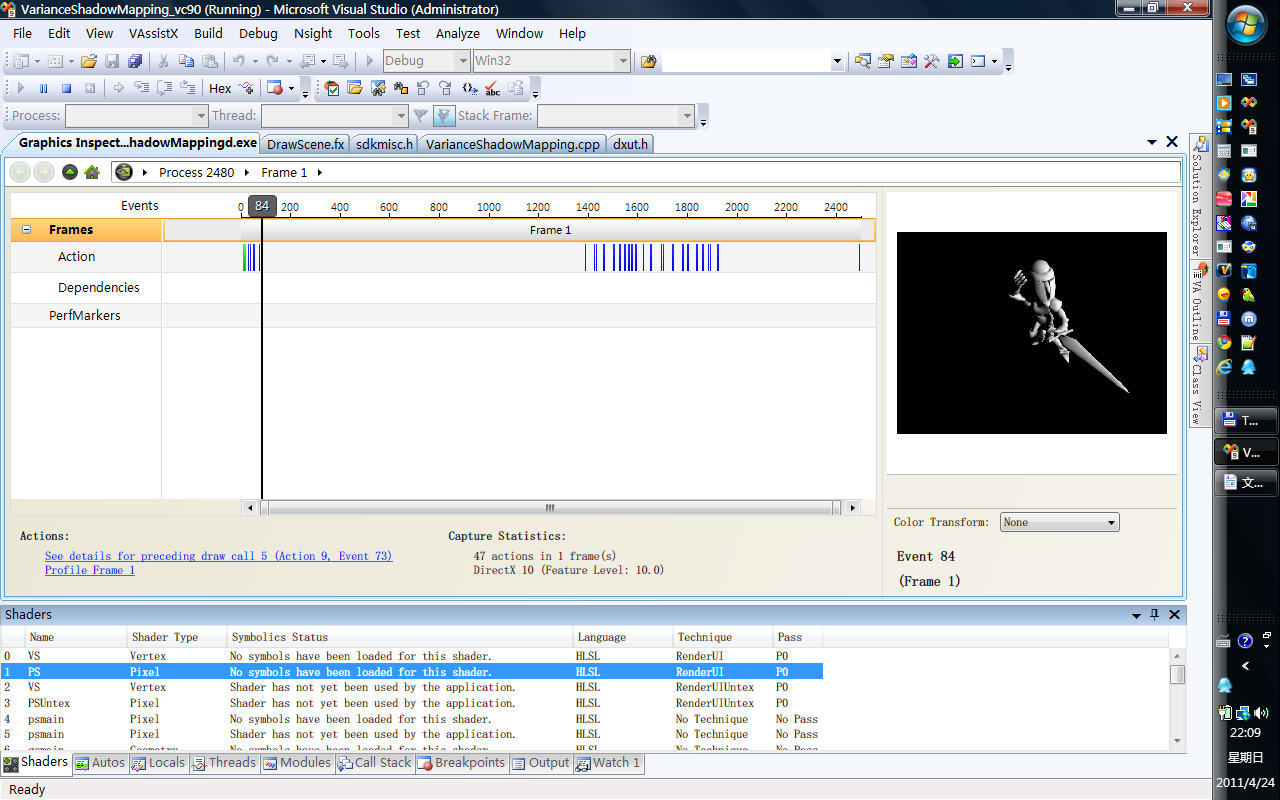Toggle the highlighted thread filter icon
The height and width of the screenshot is (800, 1280).
[444, 116]
